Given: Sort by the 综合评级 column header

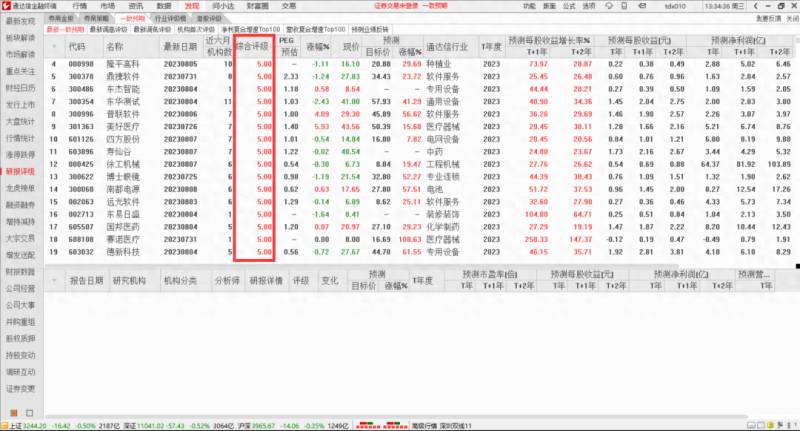Looking at the screenshot, I should click(x=252, y=46).
